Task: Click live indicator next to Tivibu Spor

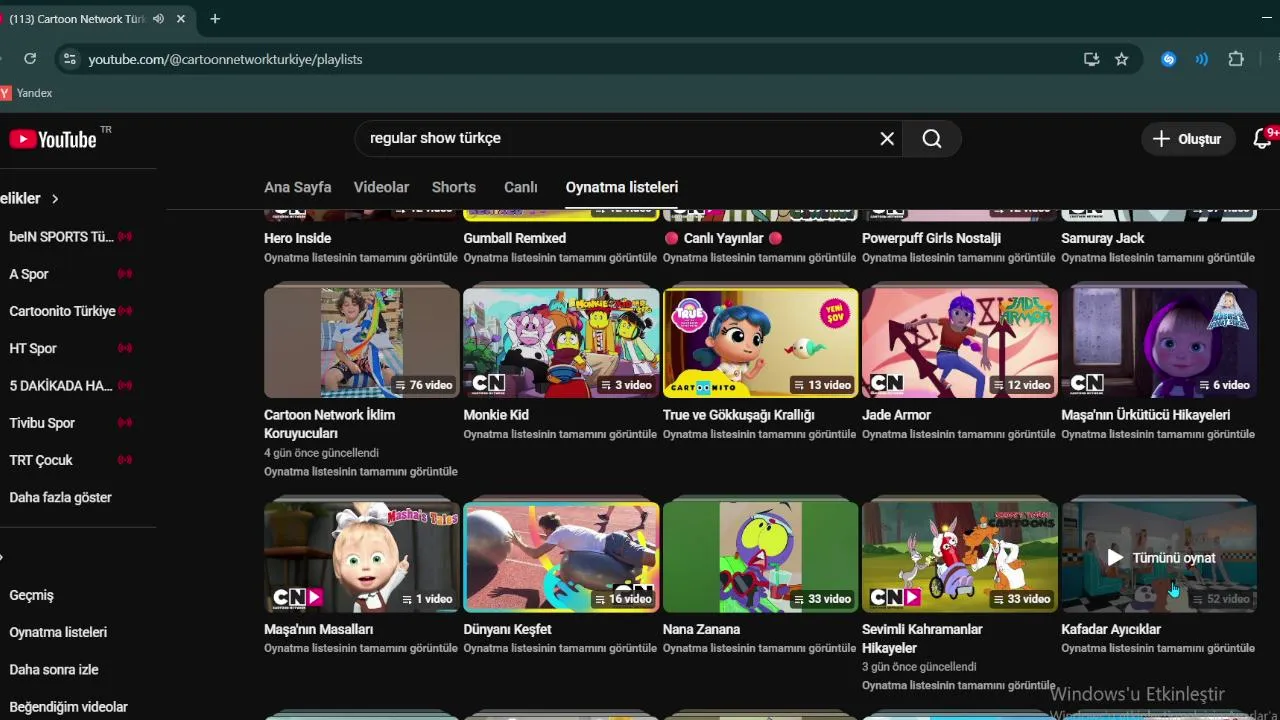Action: click(125, 423)
